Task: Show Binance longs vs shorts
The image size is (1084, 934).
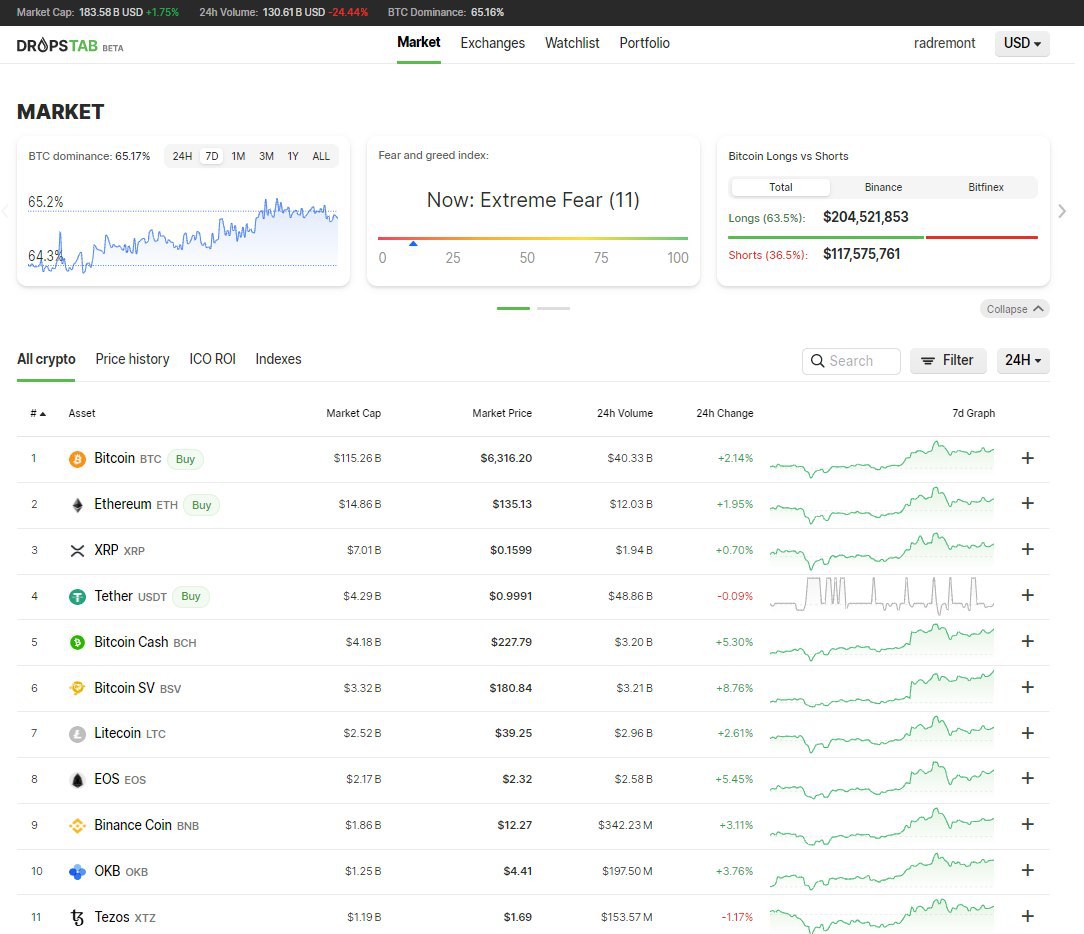Action: [883, 187]
